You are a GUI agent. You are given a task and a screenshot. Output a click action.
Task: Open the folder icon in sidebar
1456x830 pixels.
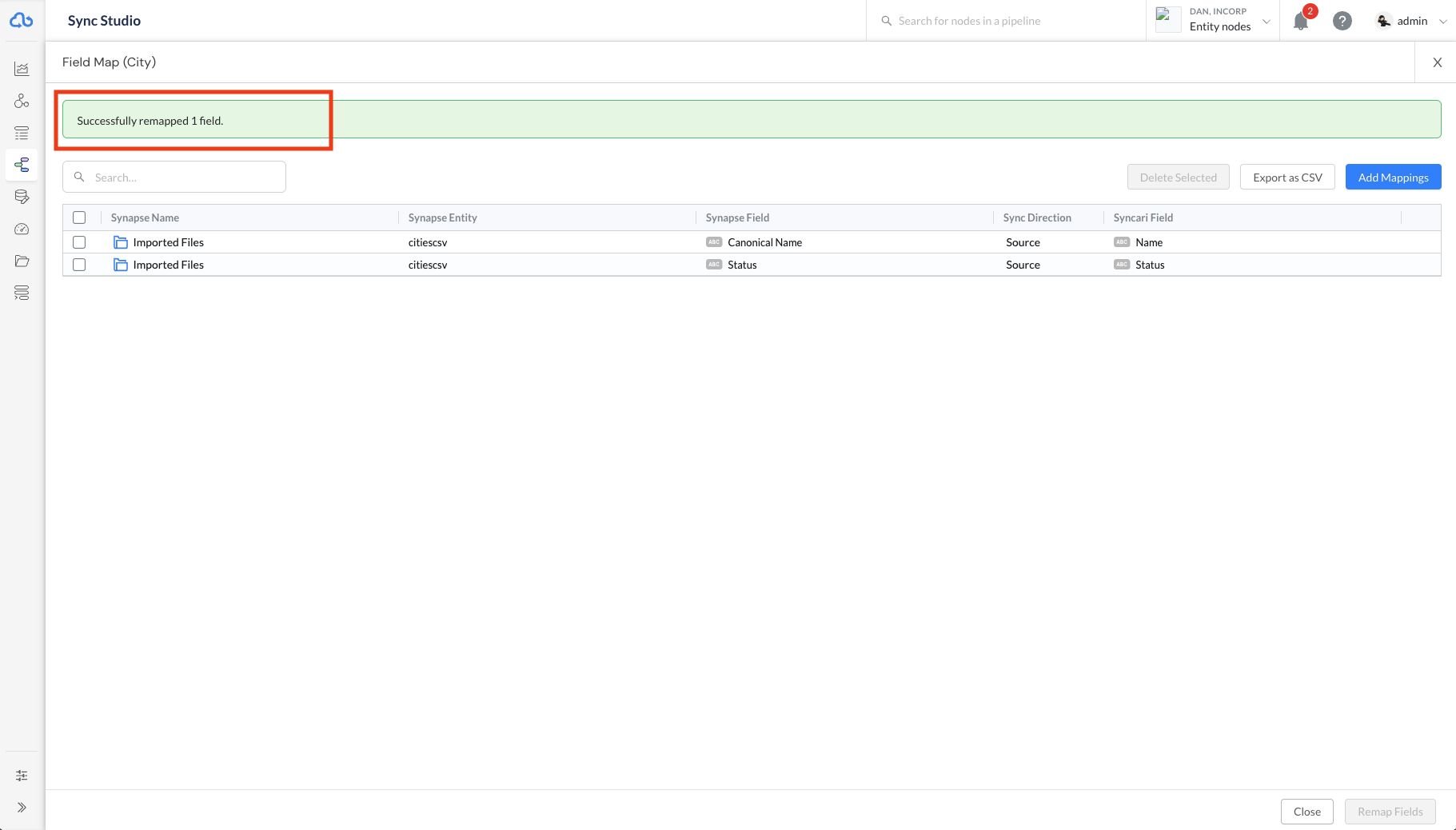click(x=22, y=261)
